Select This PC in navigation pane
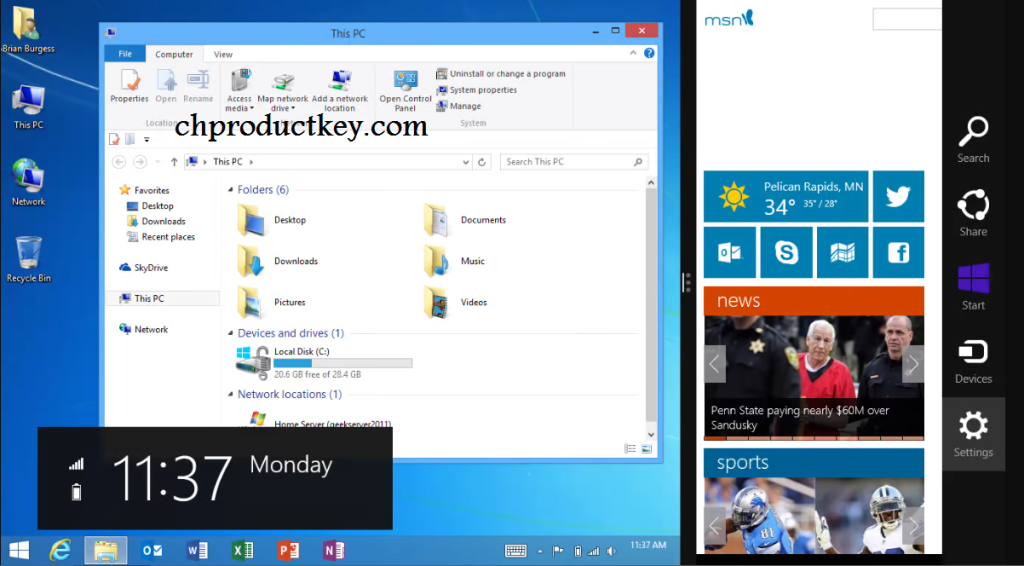1024x566 pixels. point(163,298)
